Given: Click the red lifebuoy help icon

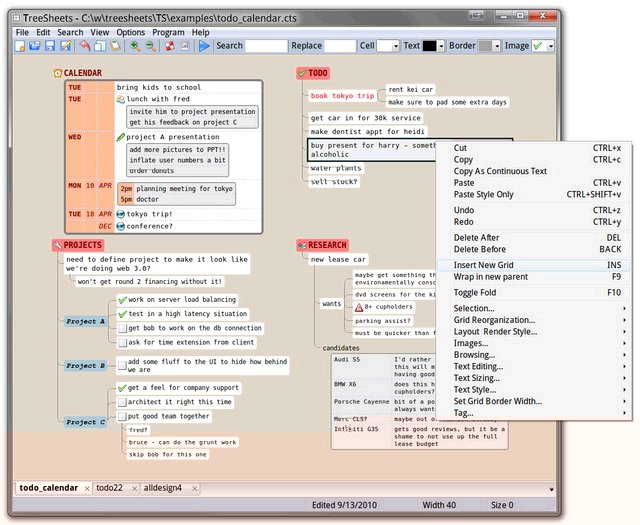Looking at the screenshot, I should (170, 46).
